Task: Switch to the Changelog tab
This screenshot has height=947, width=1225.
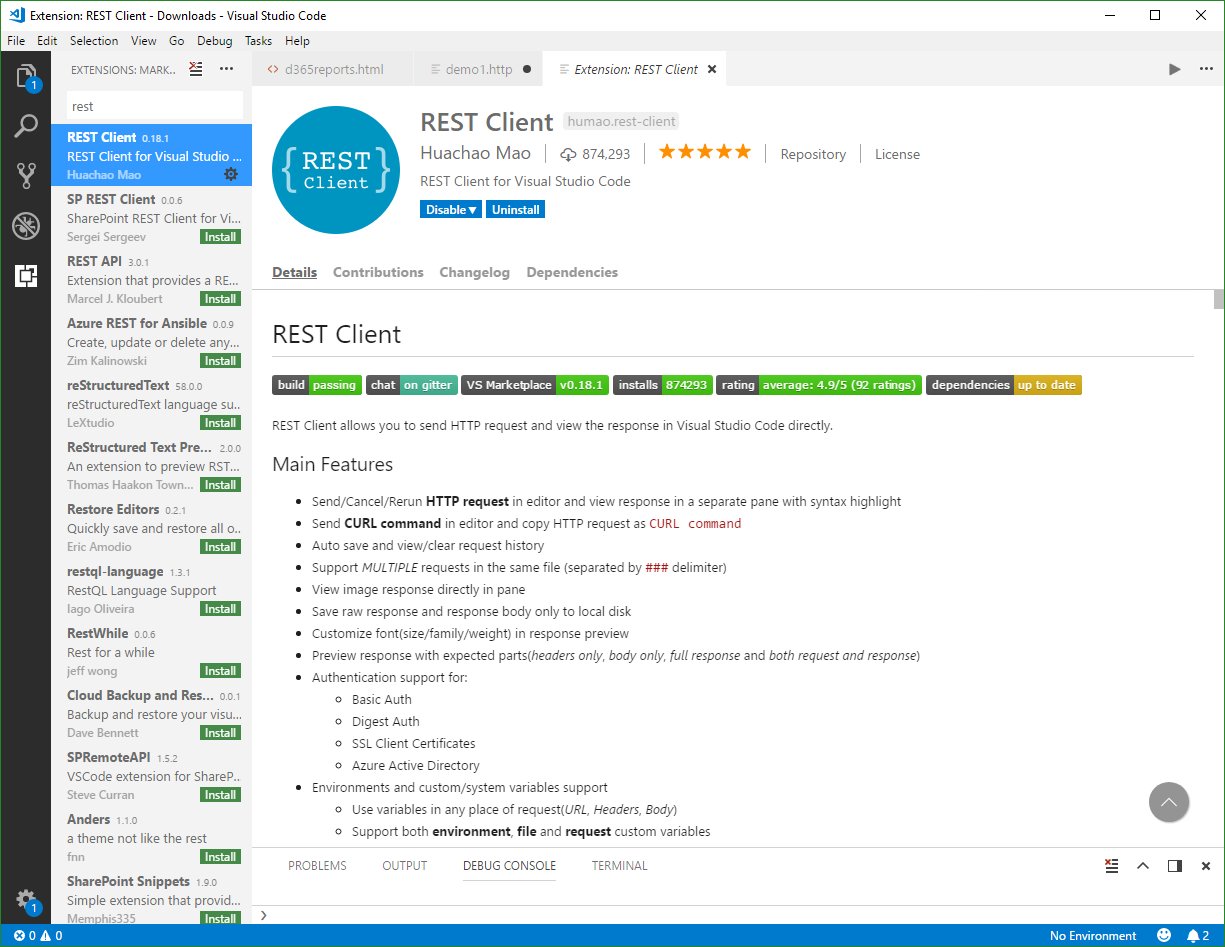Action: click(x=474, y=272)
